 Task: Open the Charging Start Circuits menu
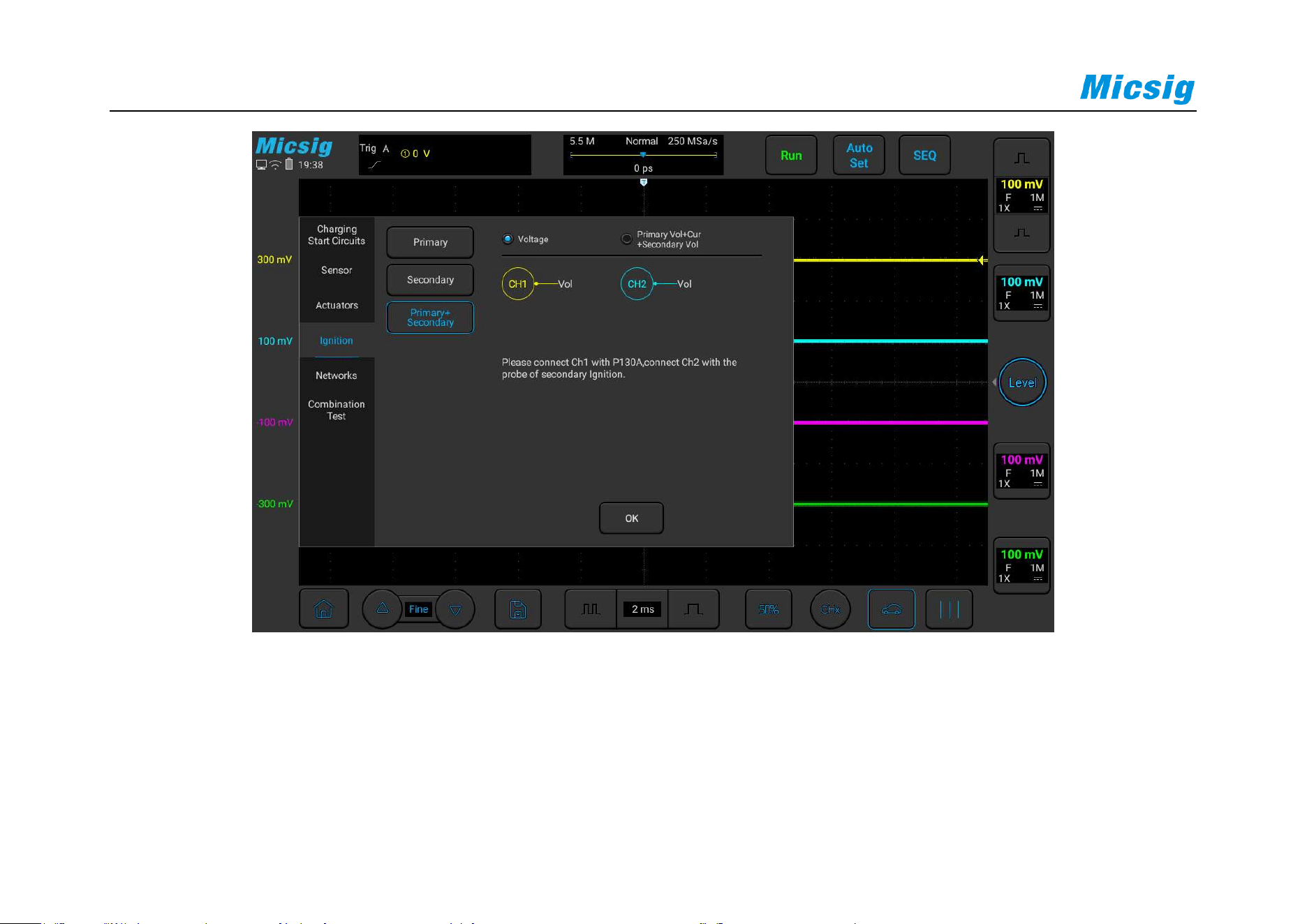pyautogui.click(x=337, y=235)
